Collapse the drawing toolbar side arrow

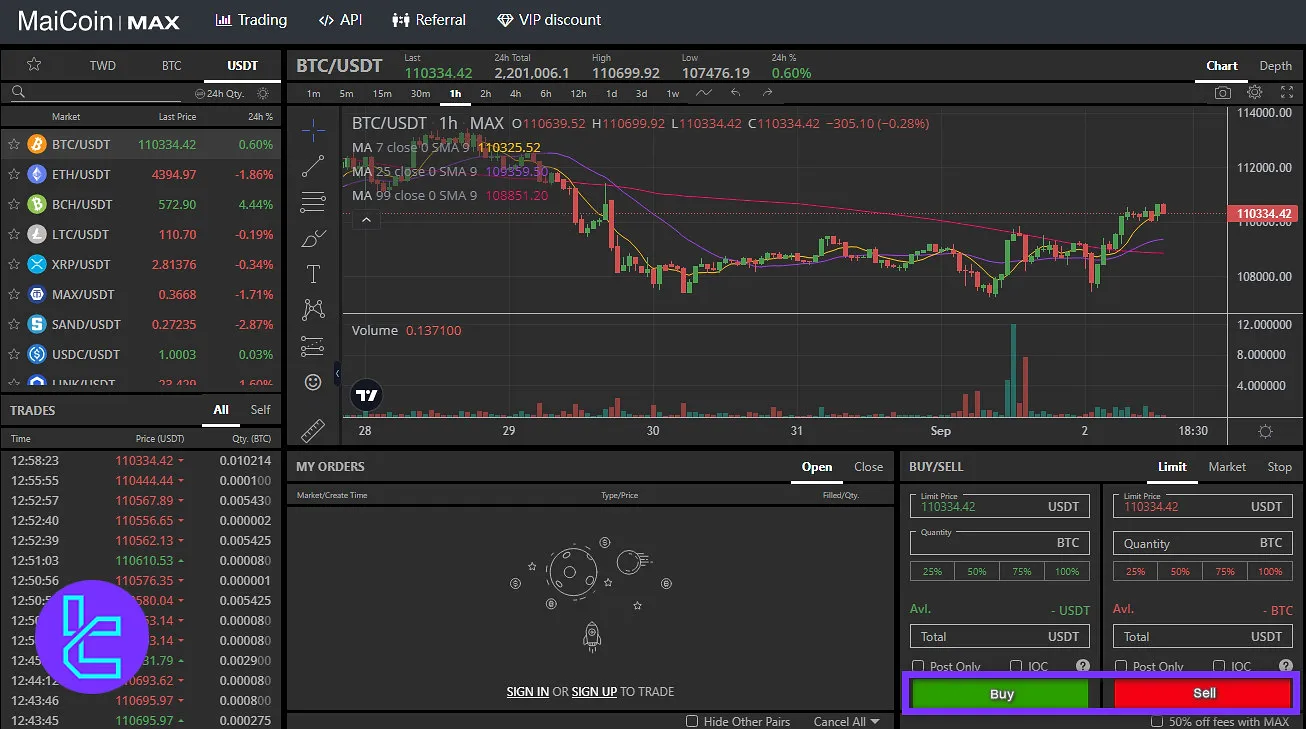click(337, 373)
